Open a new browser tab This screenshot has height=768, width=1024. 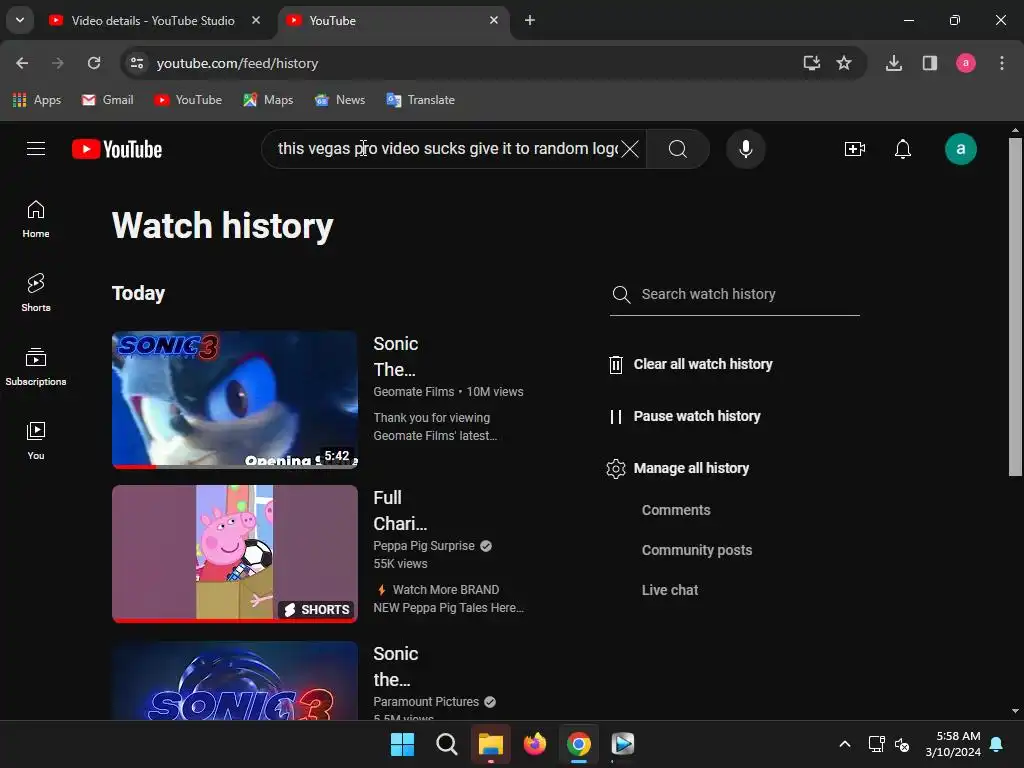coord(530,20)
